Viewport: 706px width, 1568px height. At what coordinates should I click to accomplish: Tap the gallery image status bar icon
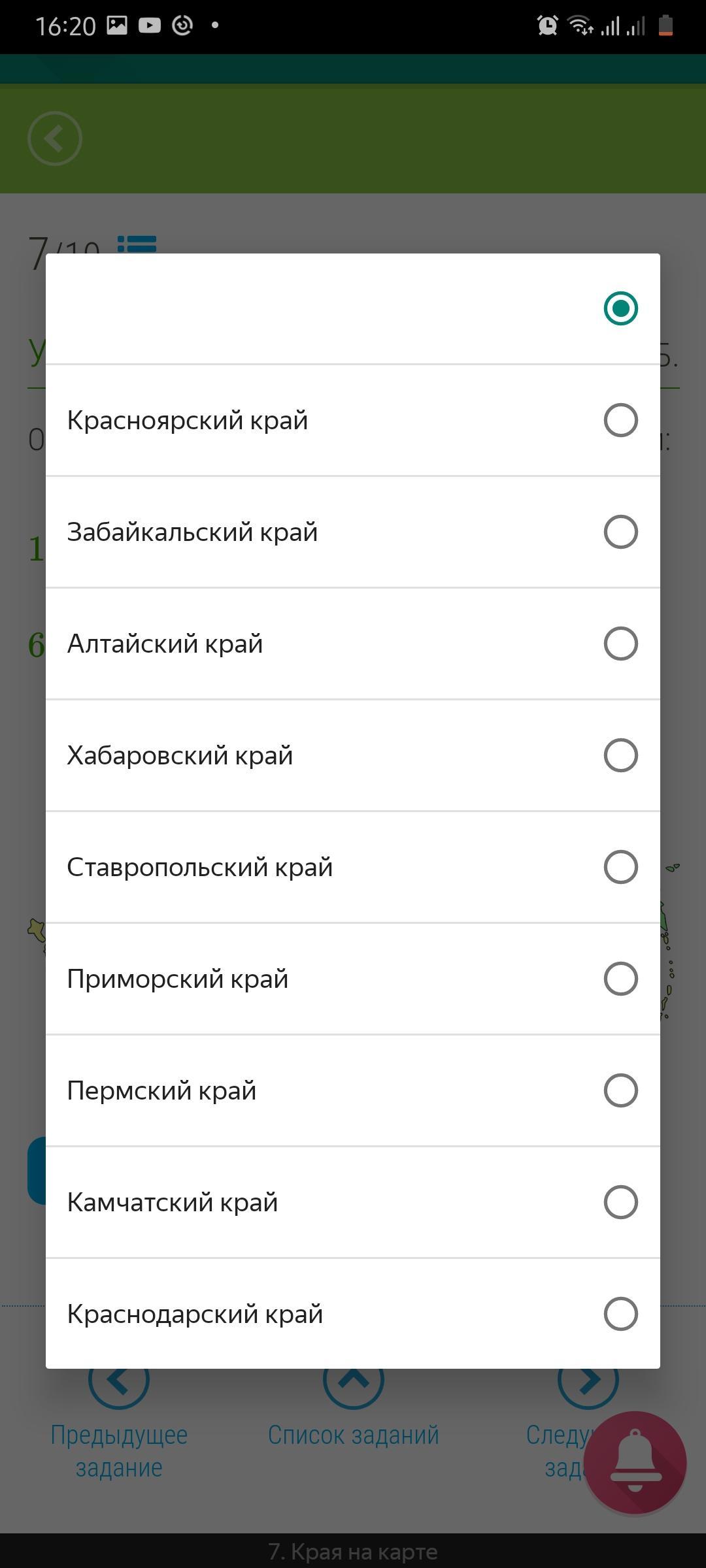118,25
